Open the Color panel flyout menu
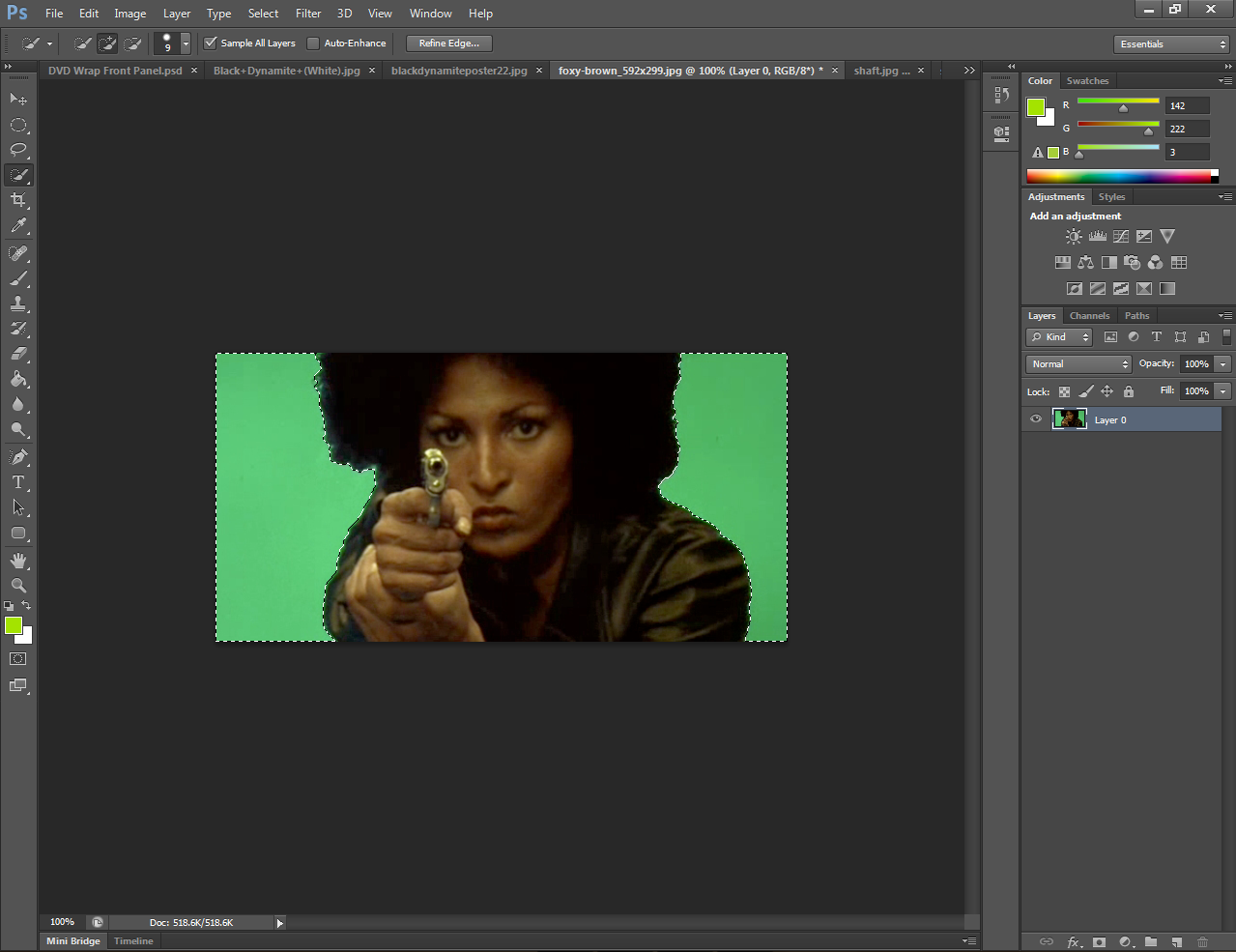This screenshot has height=952, width=1236. [1224, 81]
